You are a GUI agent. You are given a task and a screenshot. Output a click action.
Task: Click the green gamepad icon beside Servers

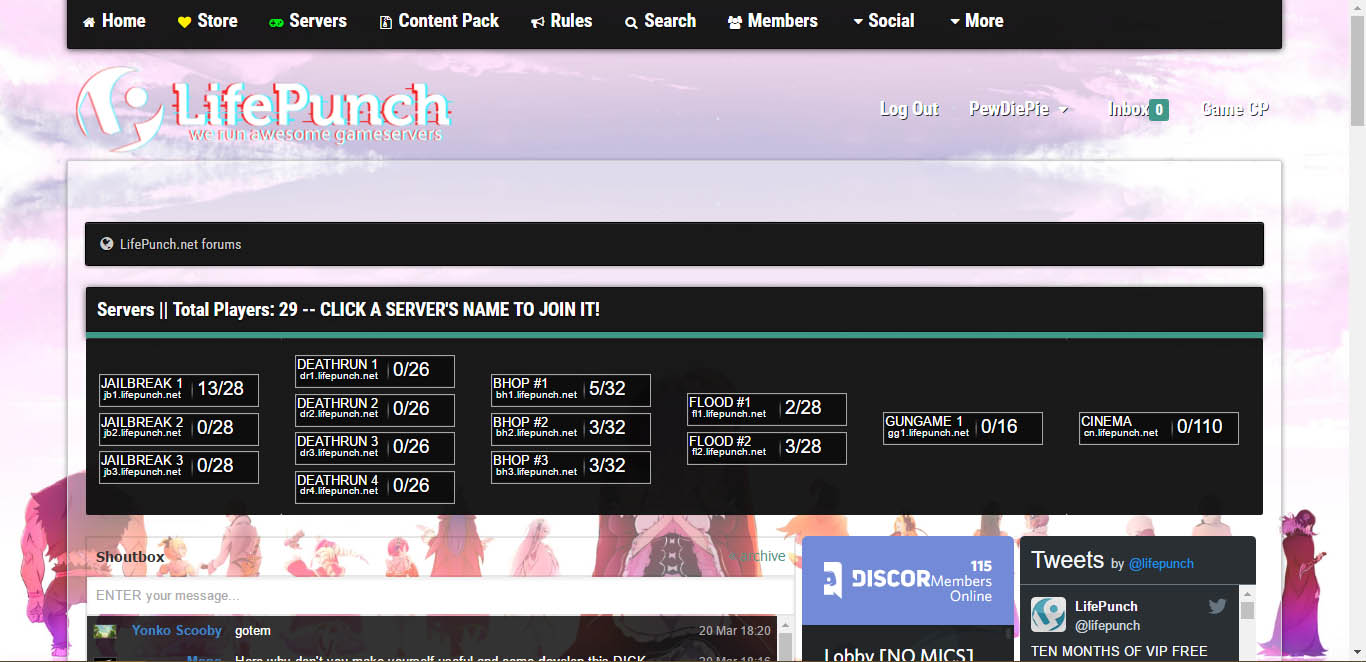pos(276,22)
